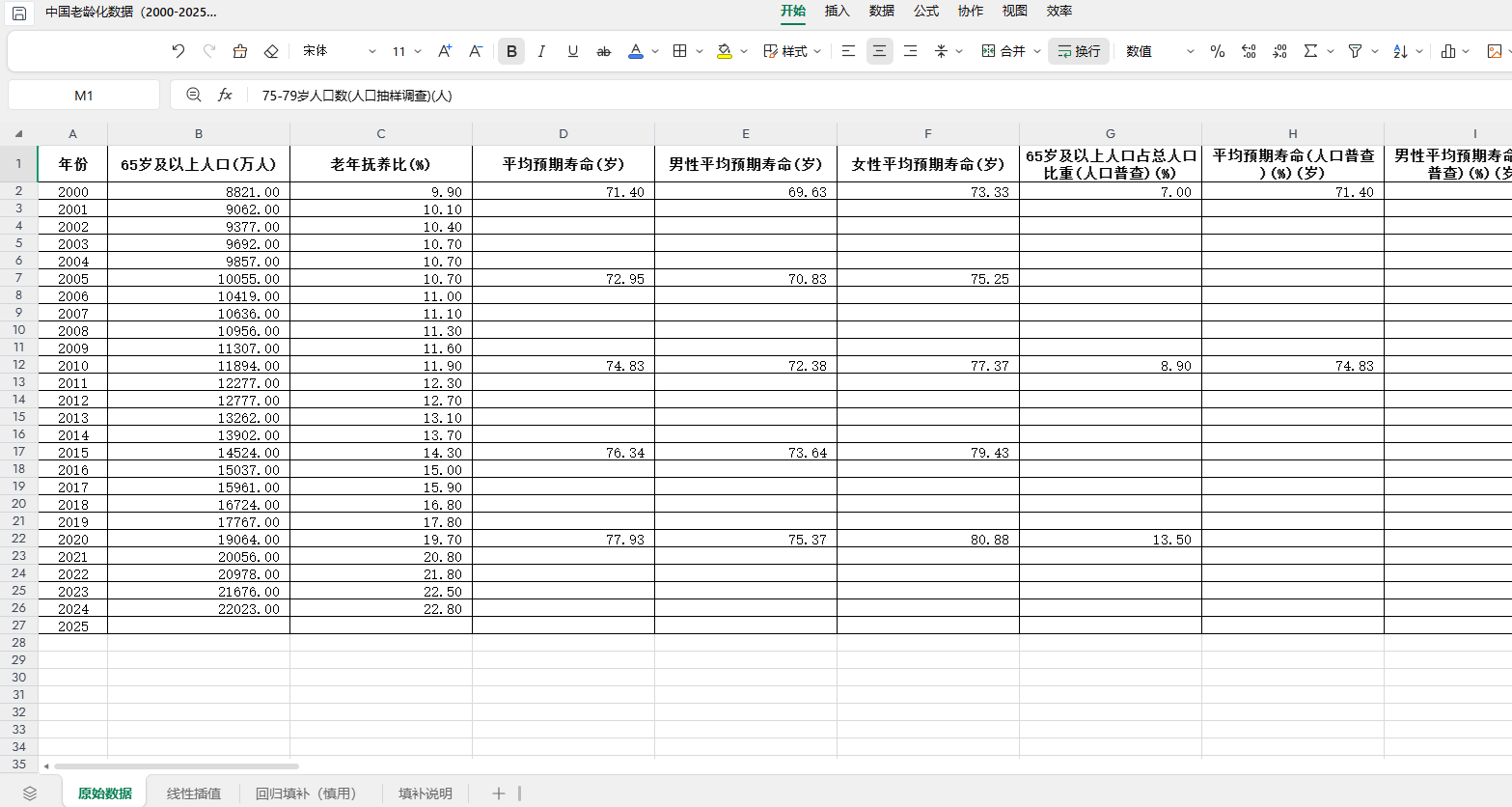Image resolution: width=1512 pixels, height=807 pixels.
Task: Apply percent format
Action: 1218,51
